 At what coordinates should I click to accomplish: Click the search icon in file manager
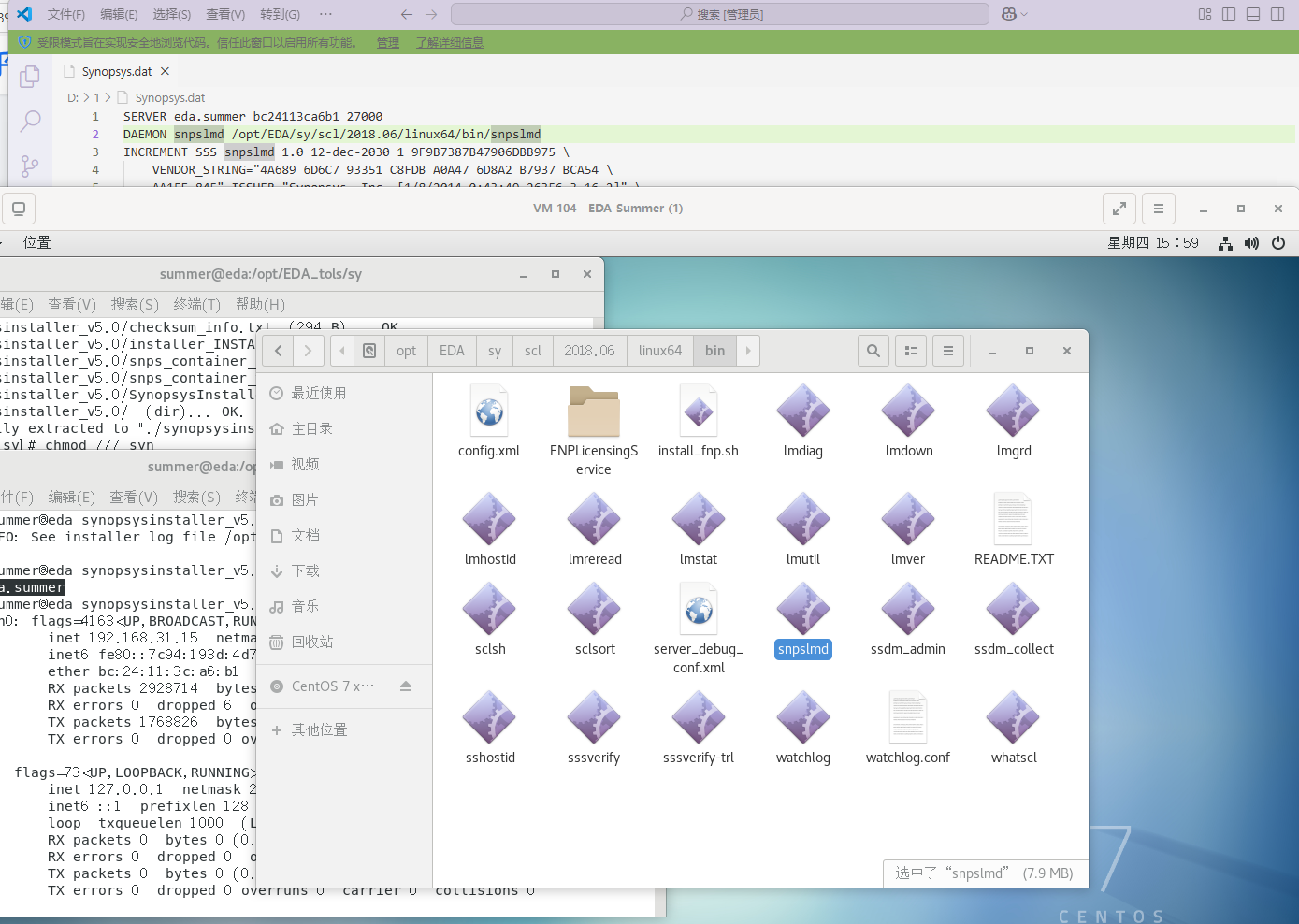[x=873, y=351]
